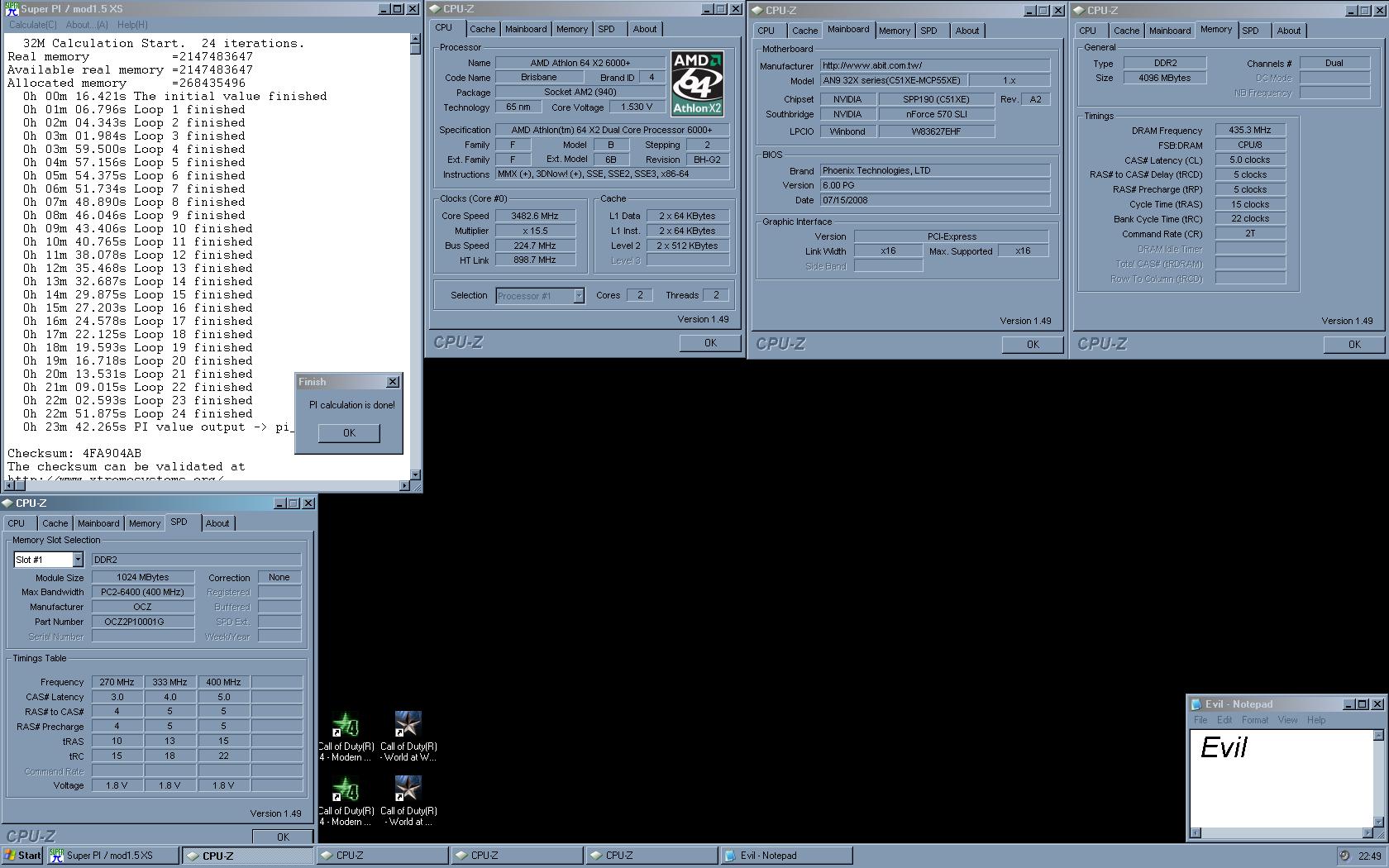Click the Max Bandwidth PC2-6400 (400 MHz) value
This screenshot has height=868, width=1389.
[143, 592]
